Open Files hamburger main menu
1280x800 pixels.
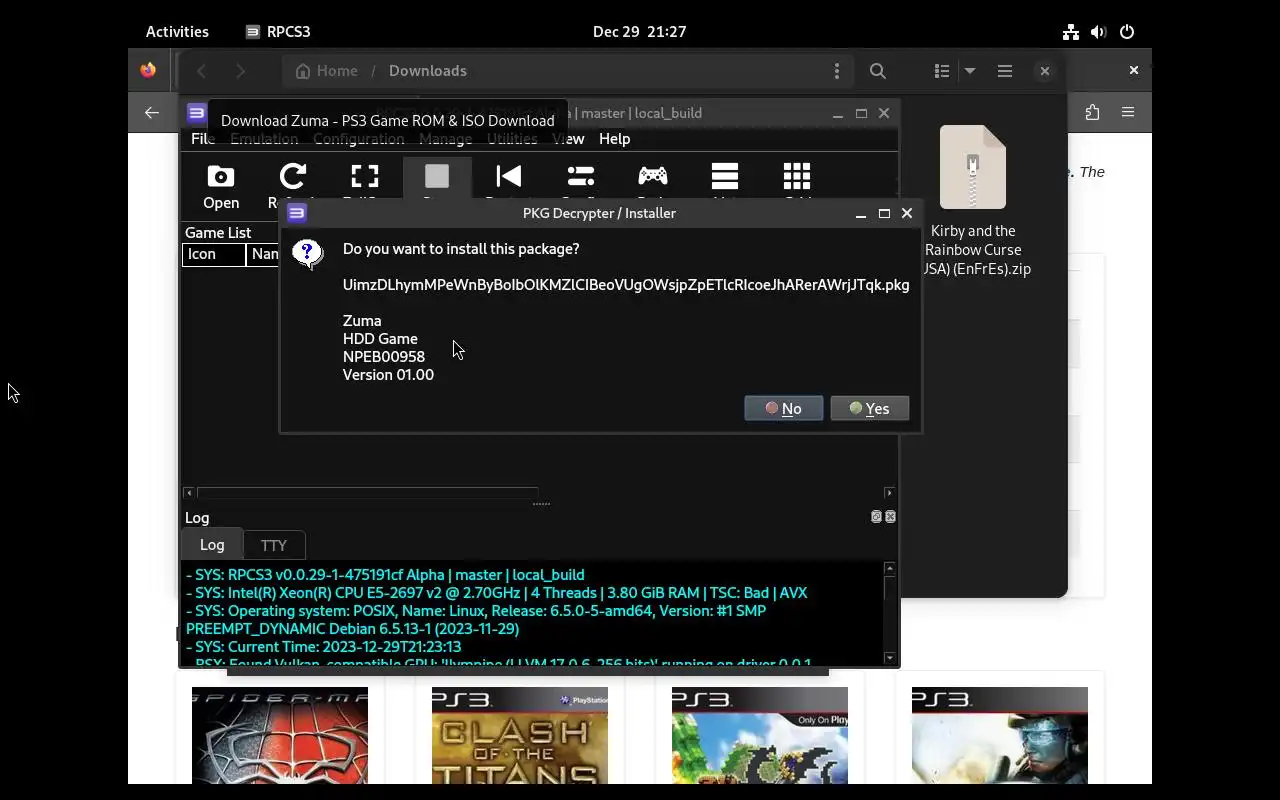(x=1005, y=71)
